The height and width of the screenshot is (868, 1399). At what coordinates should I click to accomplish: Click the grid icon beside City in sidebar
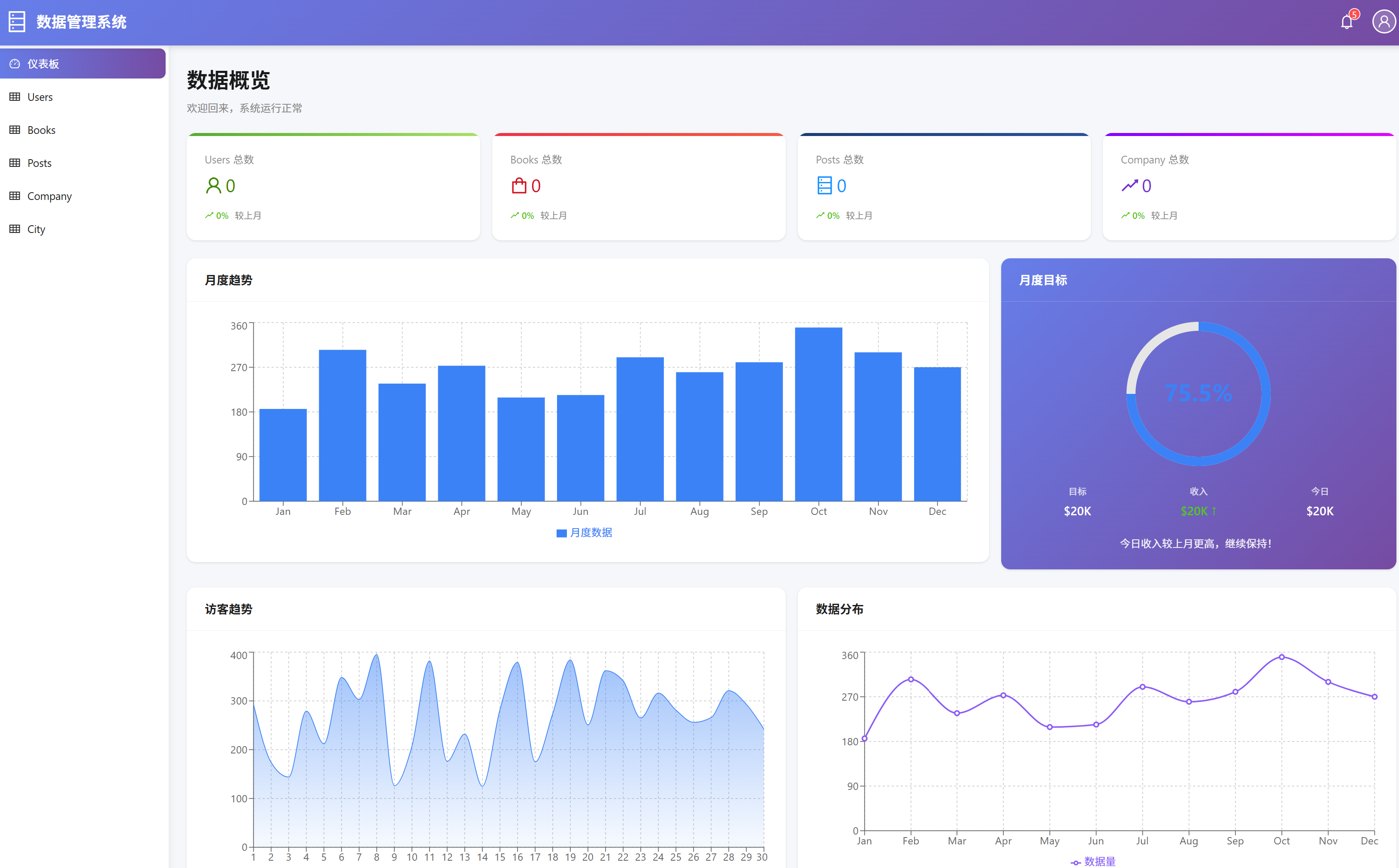coord(15,229)
